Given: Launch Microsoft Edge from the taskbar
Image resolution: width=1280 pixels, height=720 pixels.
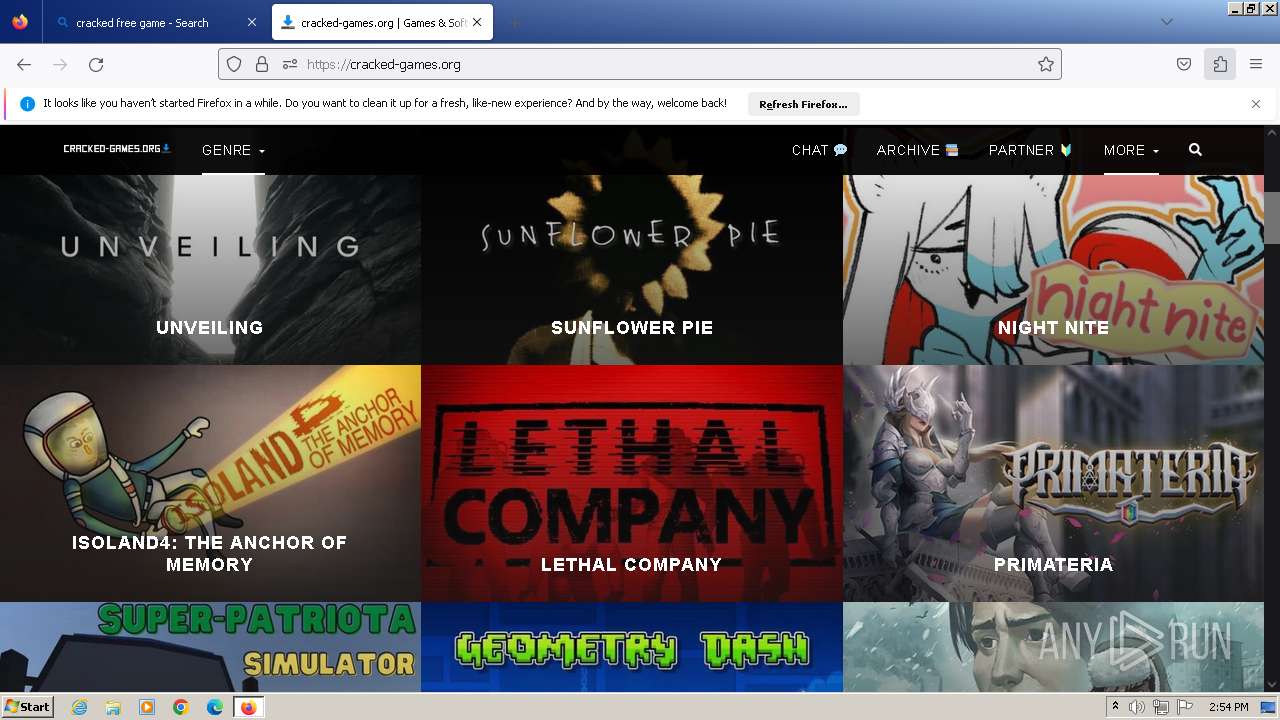Looking at the screenshot, I should pos(215,707).
